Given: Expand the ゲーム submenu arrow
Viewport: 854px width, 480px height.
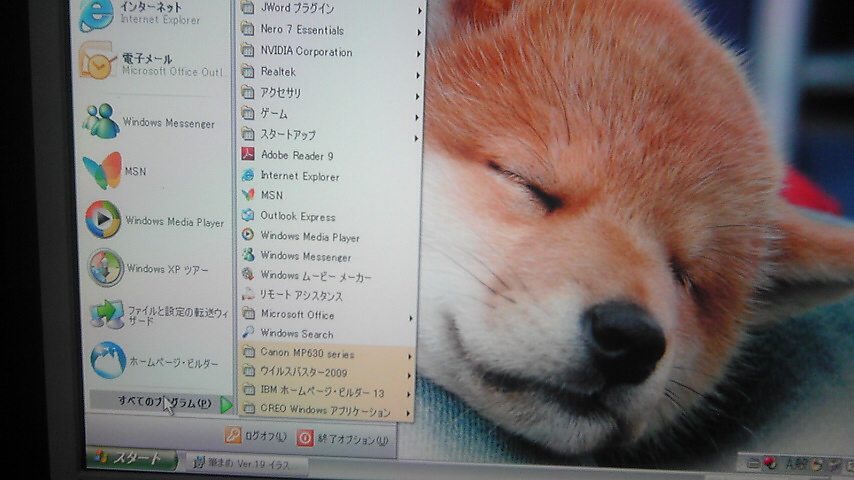Looking at the screenshot, I should click(x=417, y=118).
